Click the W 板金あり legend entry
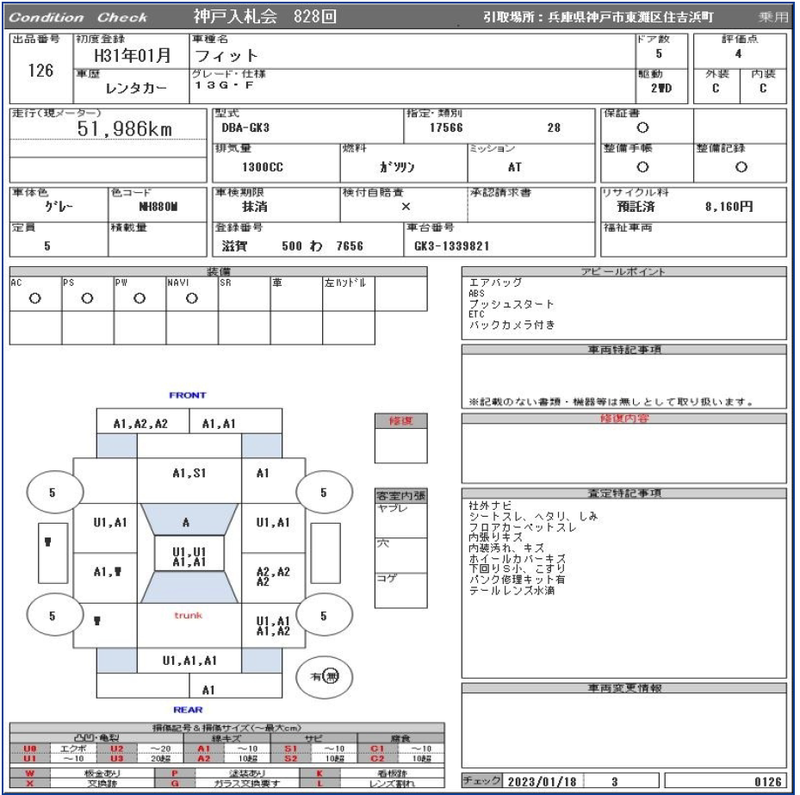The height and width of the screenshot is (795, 800). pyautogui.click(x=82, y=774)
